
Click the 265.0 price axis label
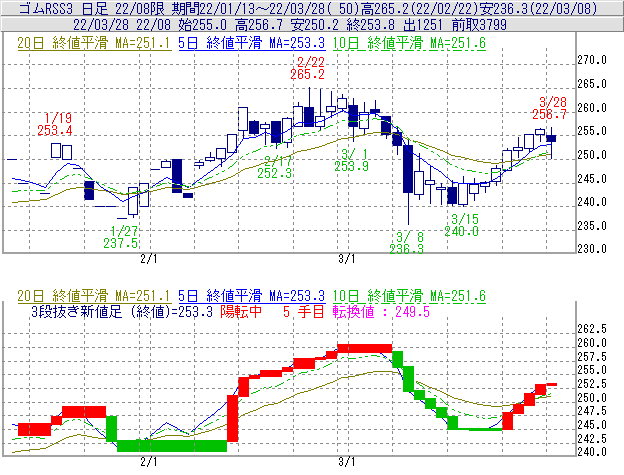(592, 84)
